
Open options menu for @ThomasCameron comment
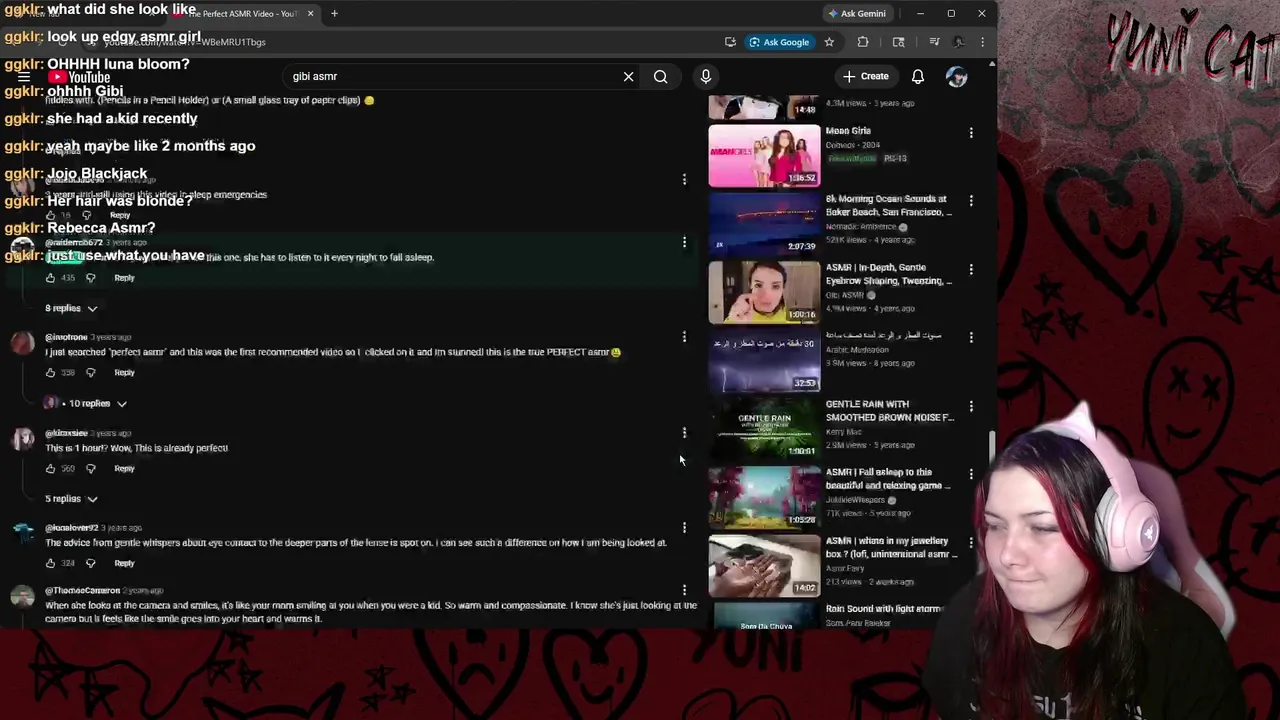pos(684,590)
